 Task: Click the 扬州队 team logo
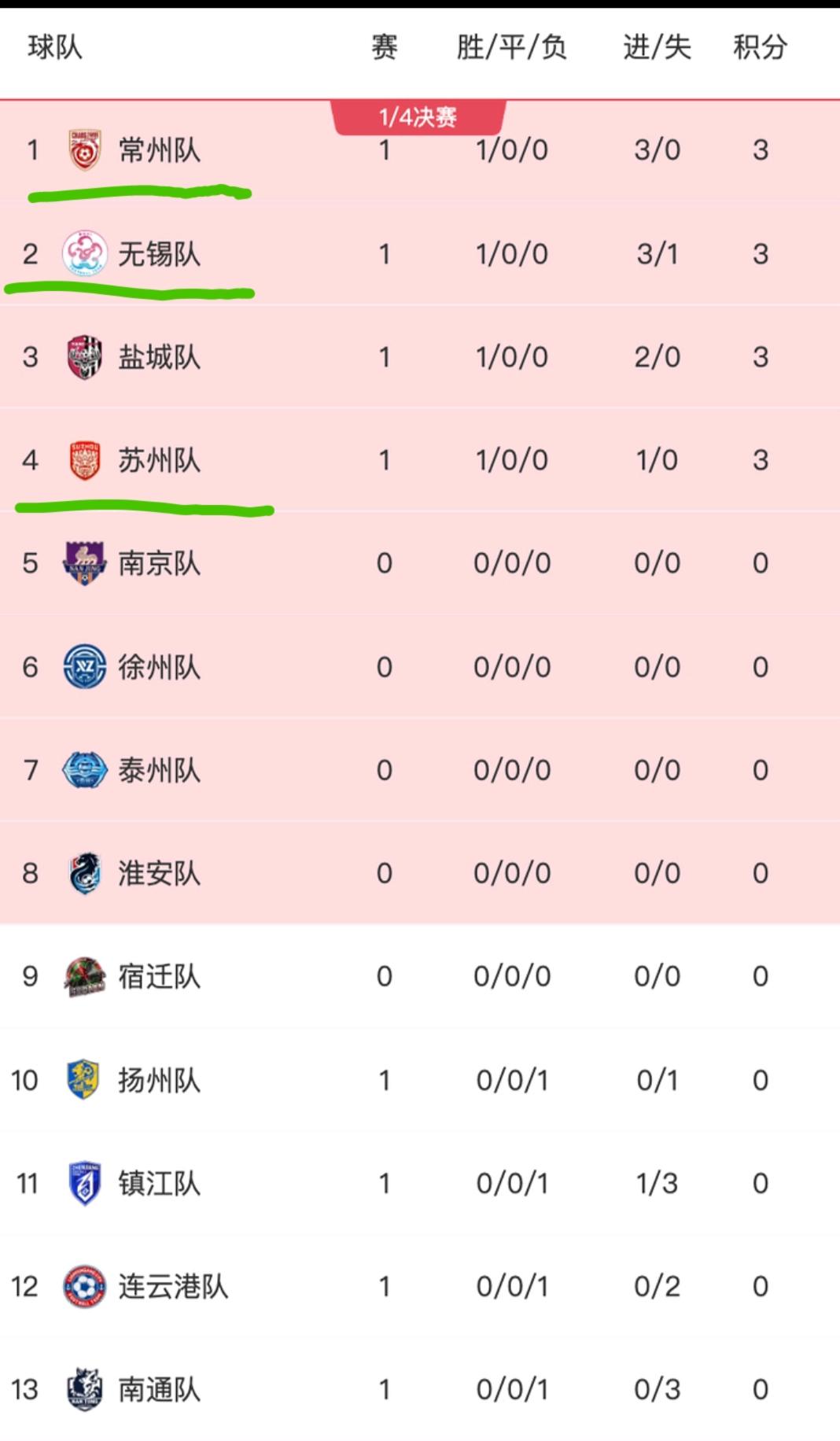(x=81, y=1080)
